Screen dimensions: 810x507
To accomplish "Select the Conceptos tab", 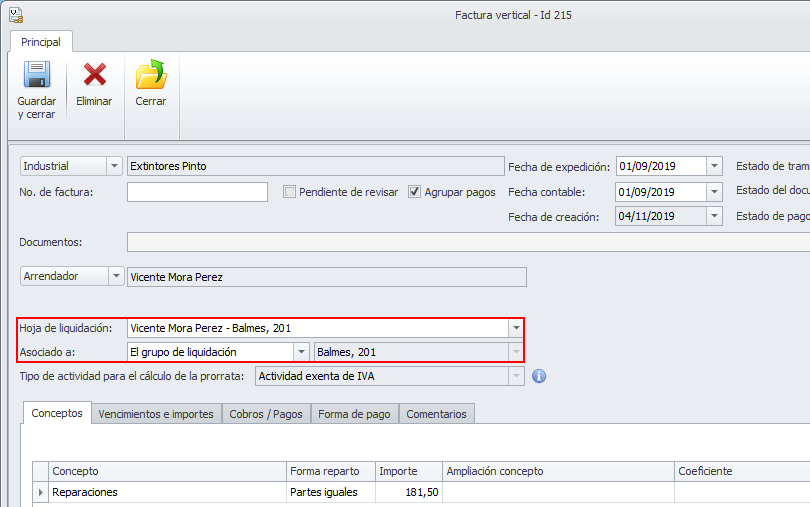I will [57, 413].
